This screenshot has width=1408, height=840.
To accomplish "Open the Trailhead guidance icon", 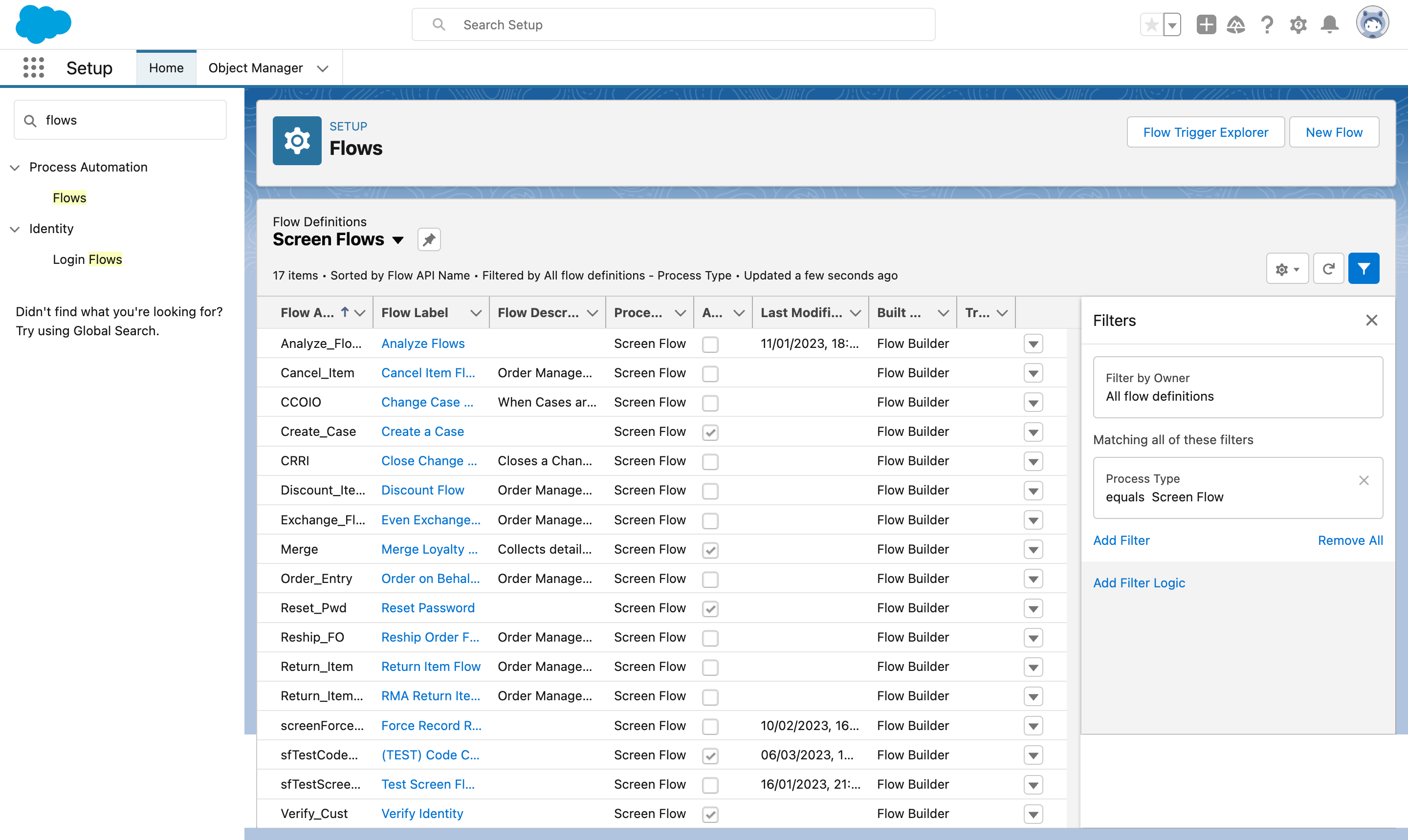I will pyautogui.click(x=1236, y=25).
